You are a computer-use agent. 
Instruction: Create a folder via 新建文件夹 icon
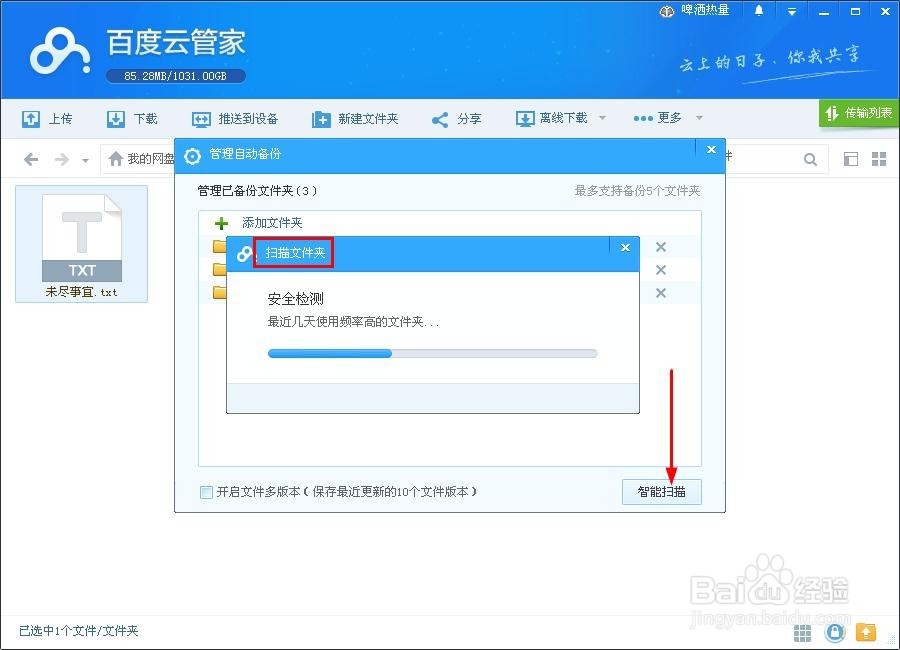[x=356, y=118]
